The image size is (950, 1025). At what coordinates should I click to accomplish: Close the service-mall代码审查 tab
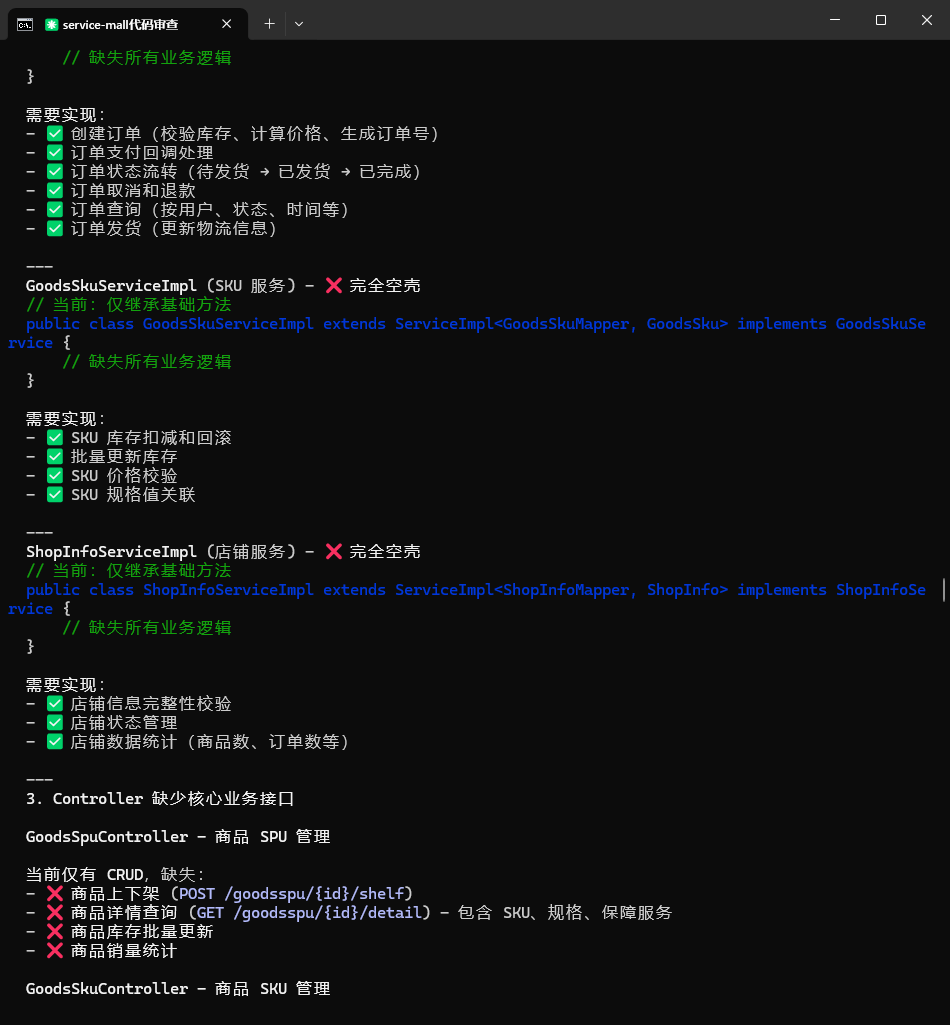coord(227,23)
